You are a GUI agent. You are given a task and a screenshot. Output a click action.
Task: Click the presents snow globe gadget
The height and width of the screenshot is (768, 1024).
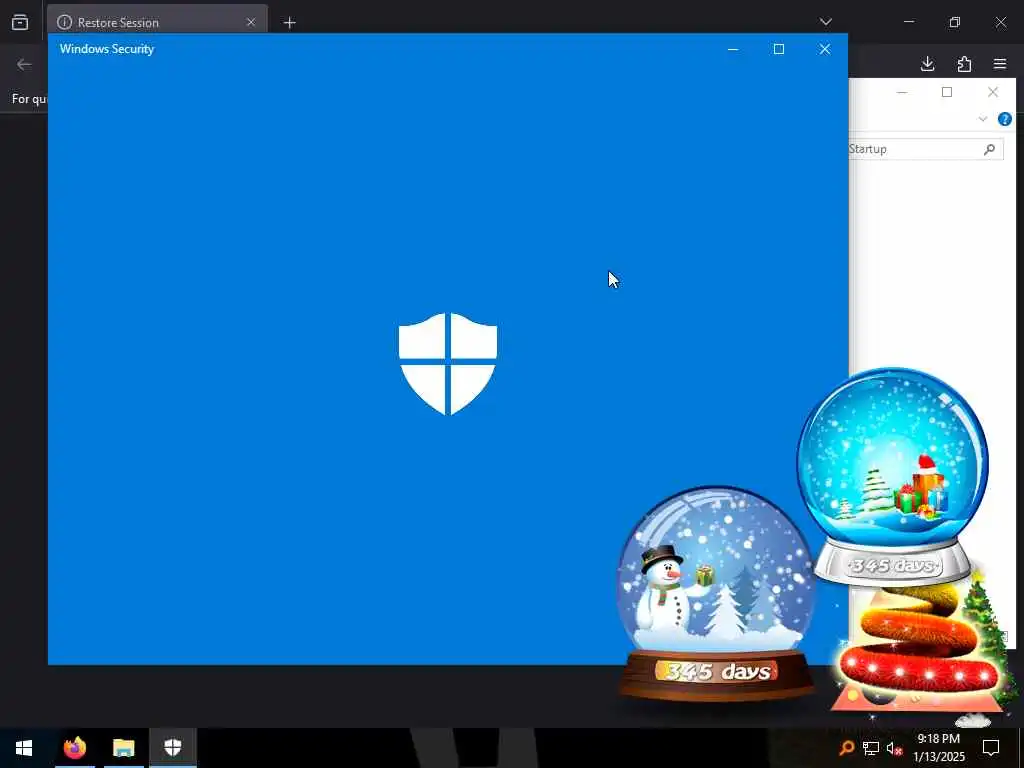pos(893,476)
